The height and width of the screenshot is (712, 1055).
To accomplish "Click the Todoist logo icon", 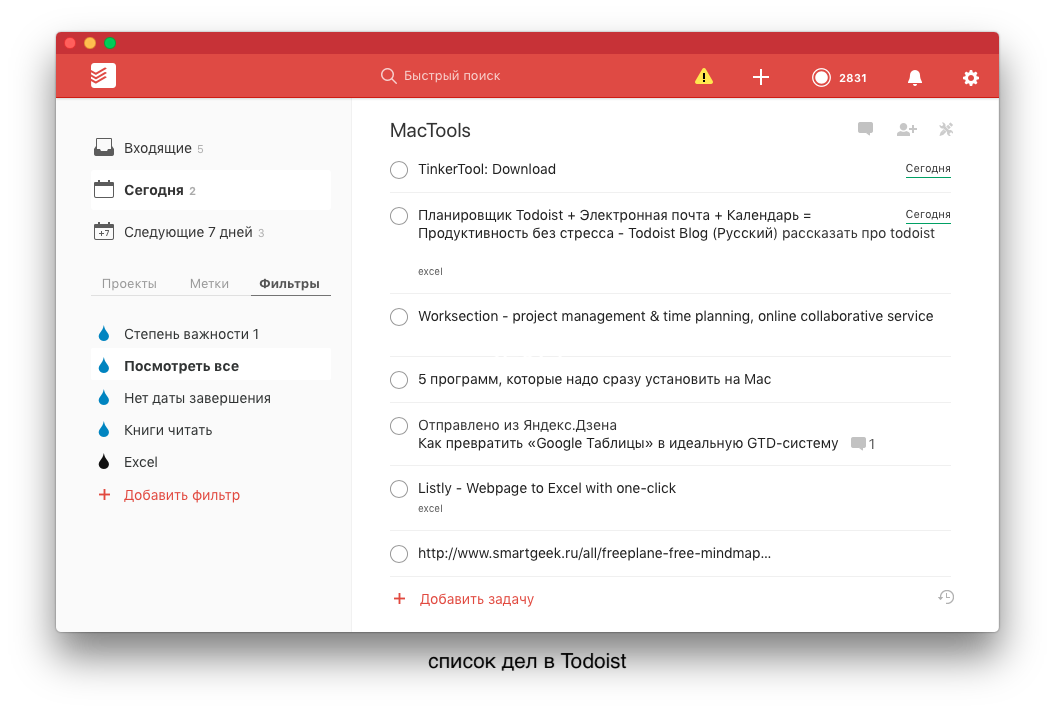I will coord(103,75).
